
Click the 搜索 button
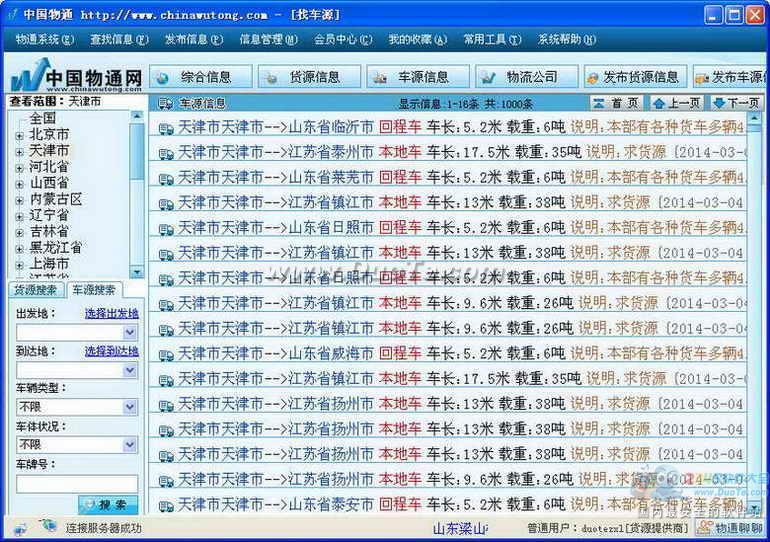tap(108, 504)
